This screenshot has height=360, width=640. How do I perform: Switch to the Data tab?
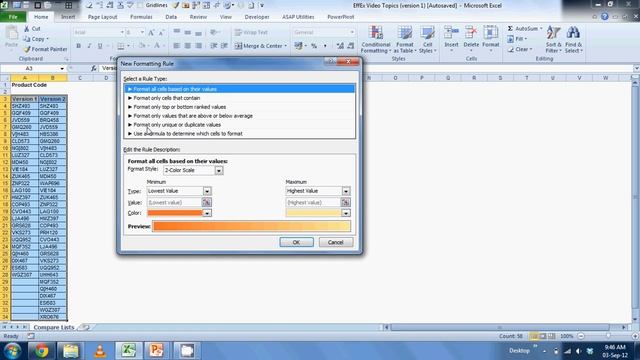click(171, 17)
